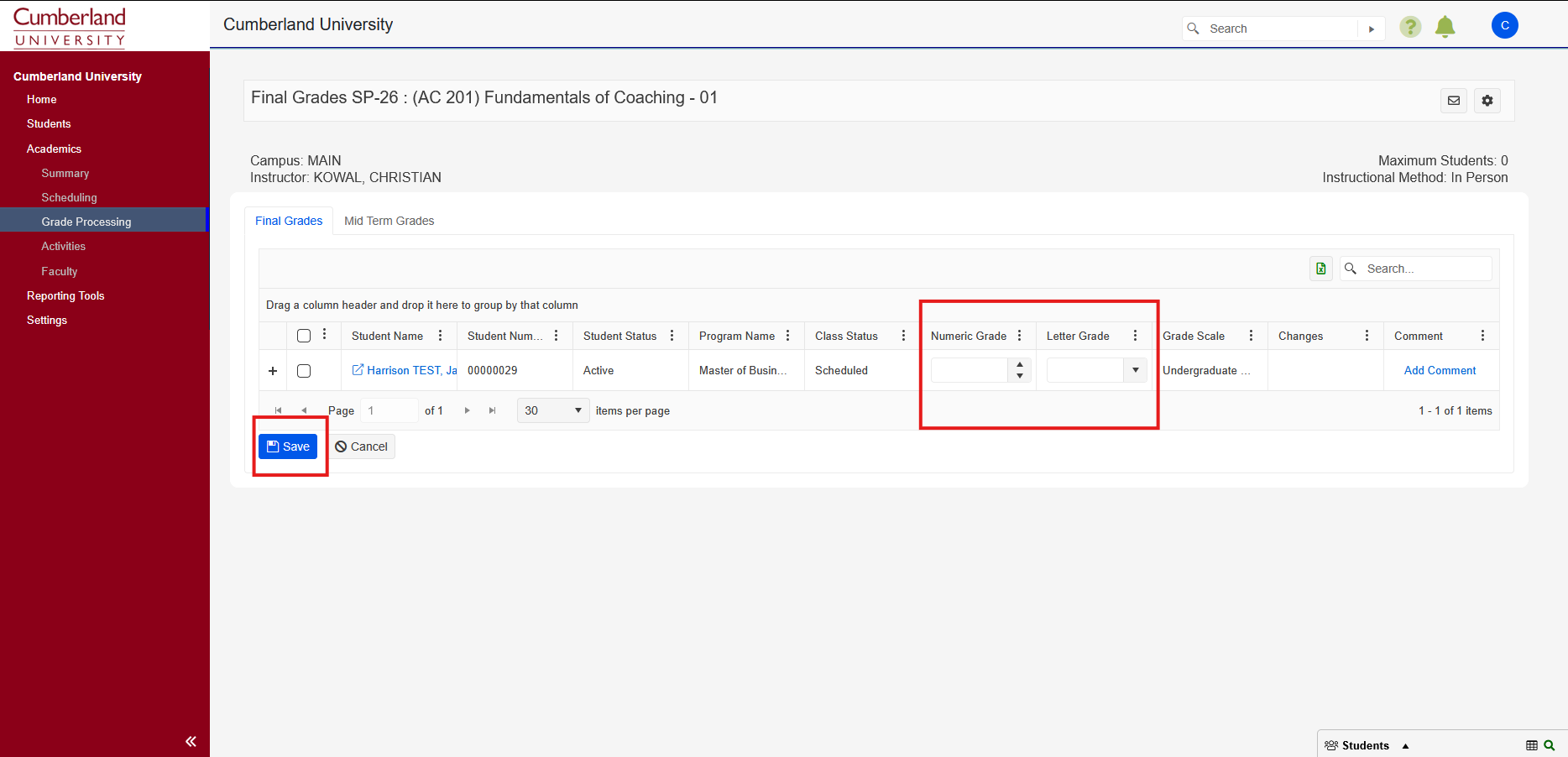Screen dimensions: 1568x757
Task: Expand the Students bottom panel arrow
Action: click(1405, 745)
